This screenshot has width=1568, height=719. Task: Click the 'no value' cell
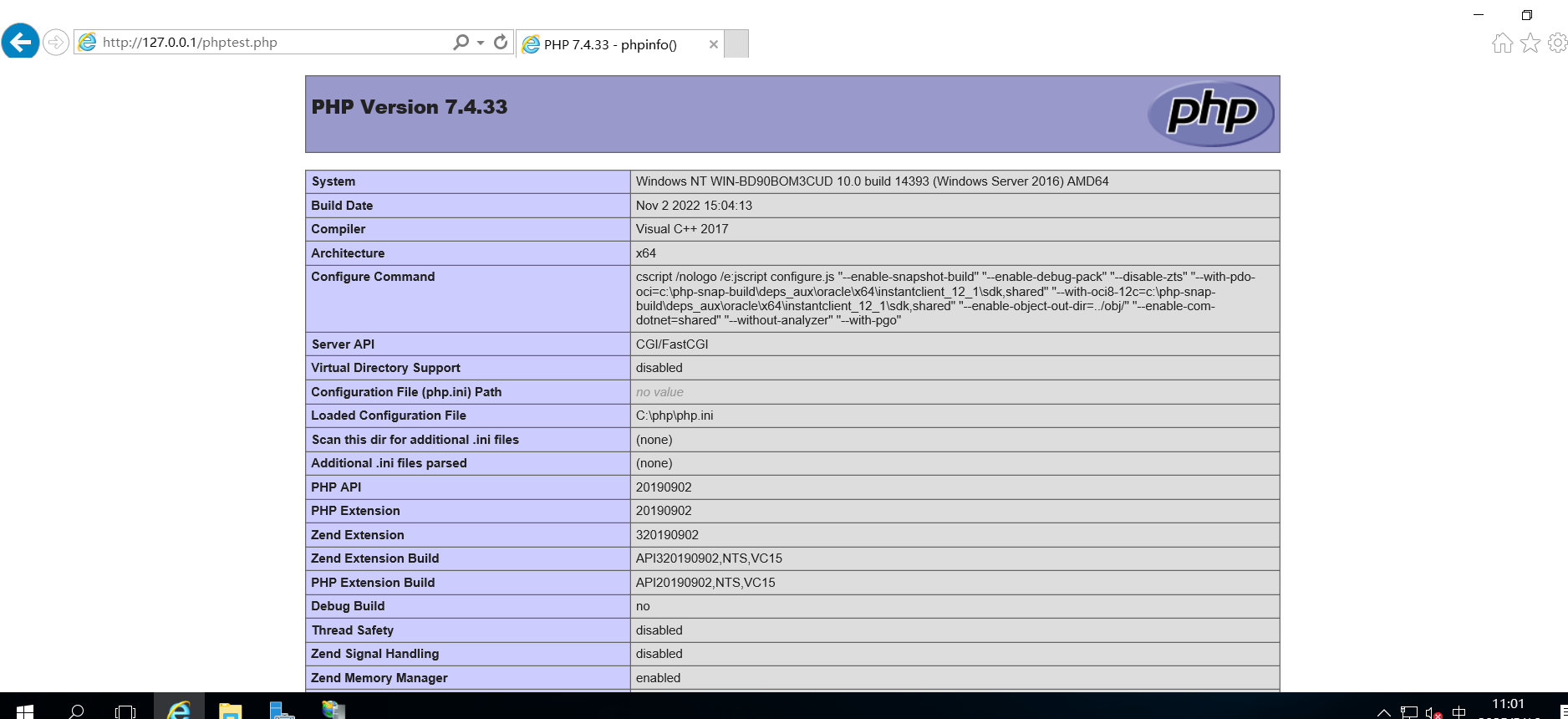pos(659,392)
